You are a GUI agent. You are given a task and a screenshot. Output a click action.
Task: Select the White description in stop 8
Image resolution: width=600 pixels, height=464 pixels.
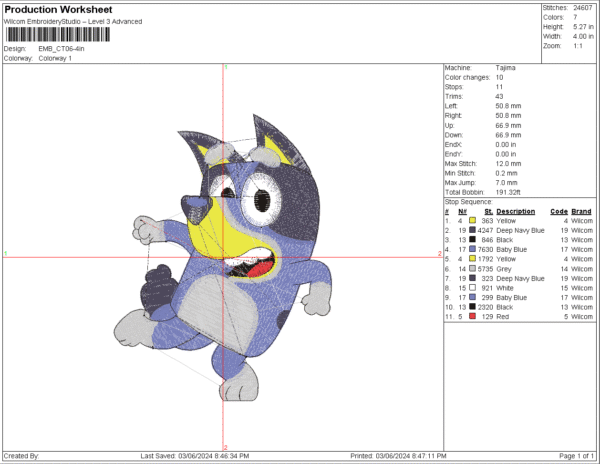[x=505, y=288]
